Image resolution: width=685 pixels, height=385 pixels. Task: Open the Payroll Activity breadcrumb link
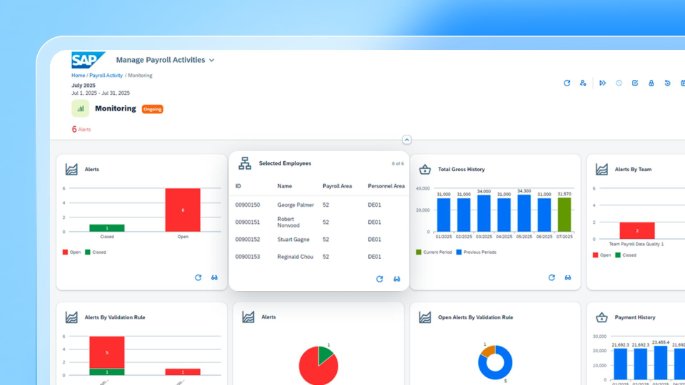click(106, 75)
